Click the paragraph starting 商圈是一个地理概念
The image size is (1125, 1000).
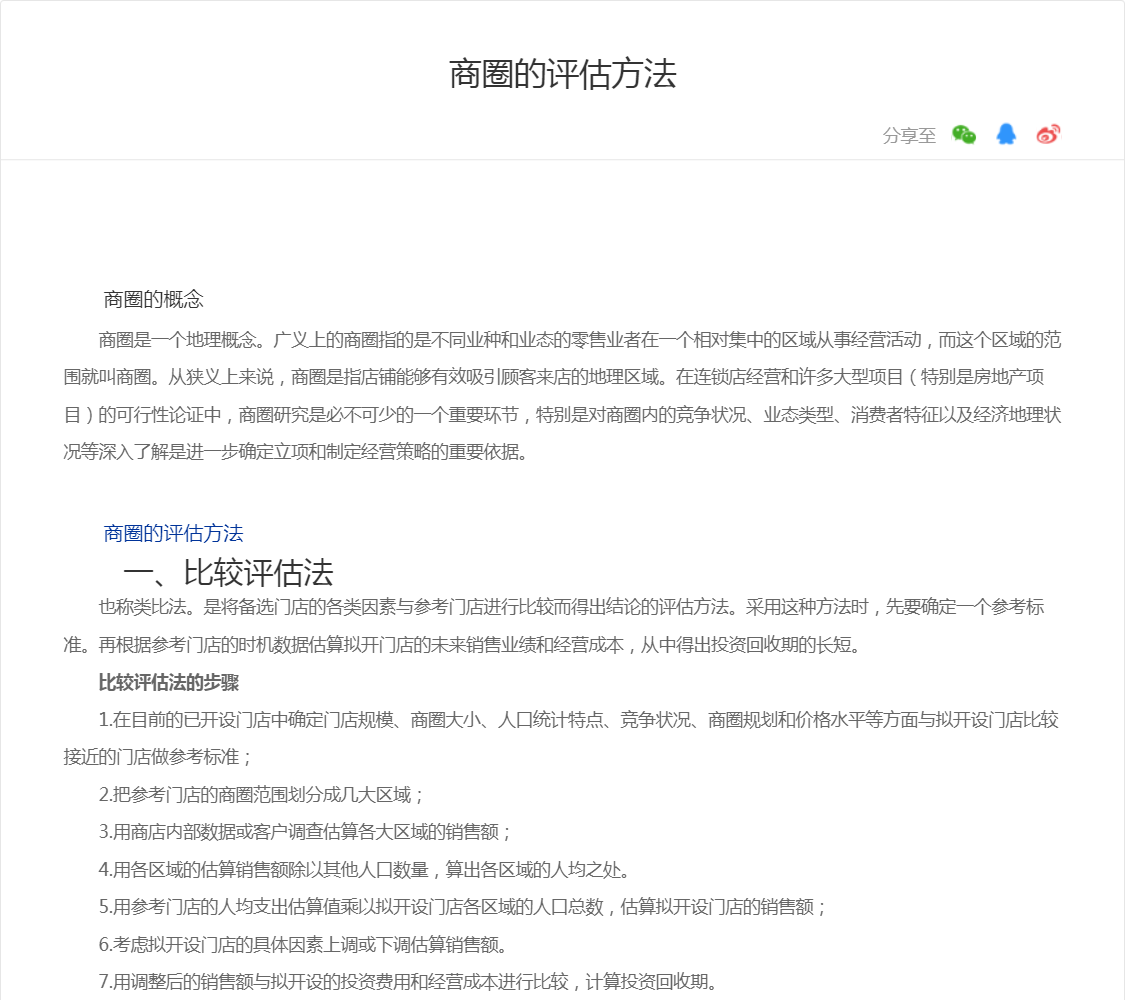[x=562, y=395]
